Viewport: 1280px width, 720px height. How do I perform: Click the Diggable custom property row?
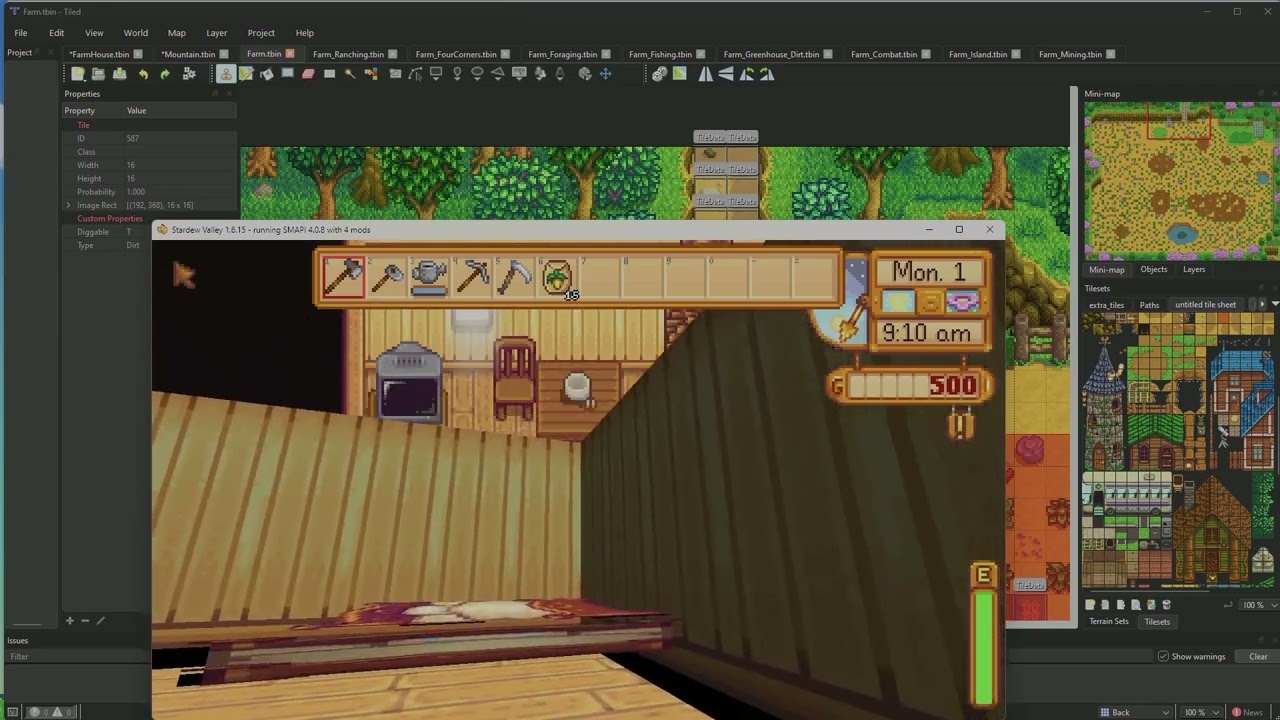[150, 232]
